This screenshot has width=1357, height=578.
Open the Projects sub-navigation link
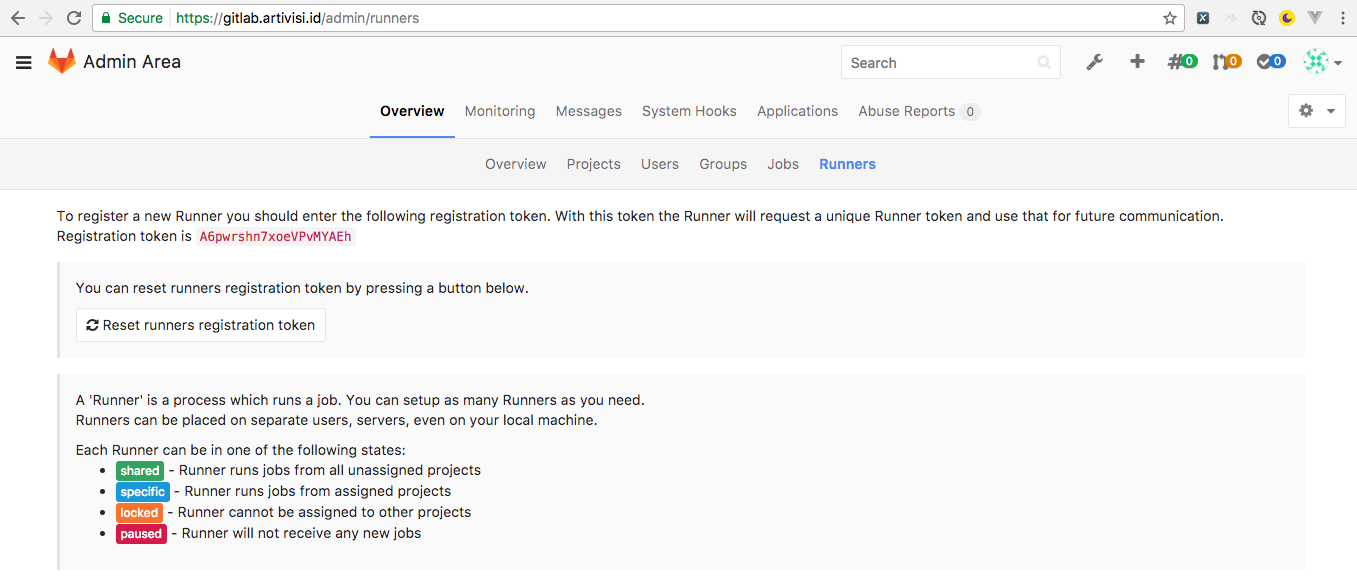point(594,164)
